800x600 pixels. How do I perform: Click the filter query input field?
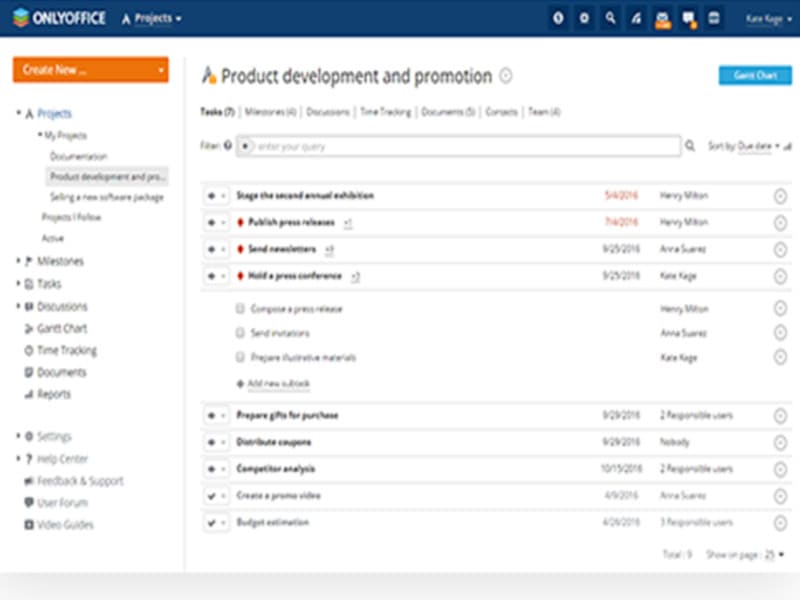point(450,146)
